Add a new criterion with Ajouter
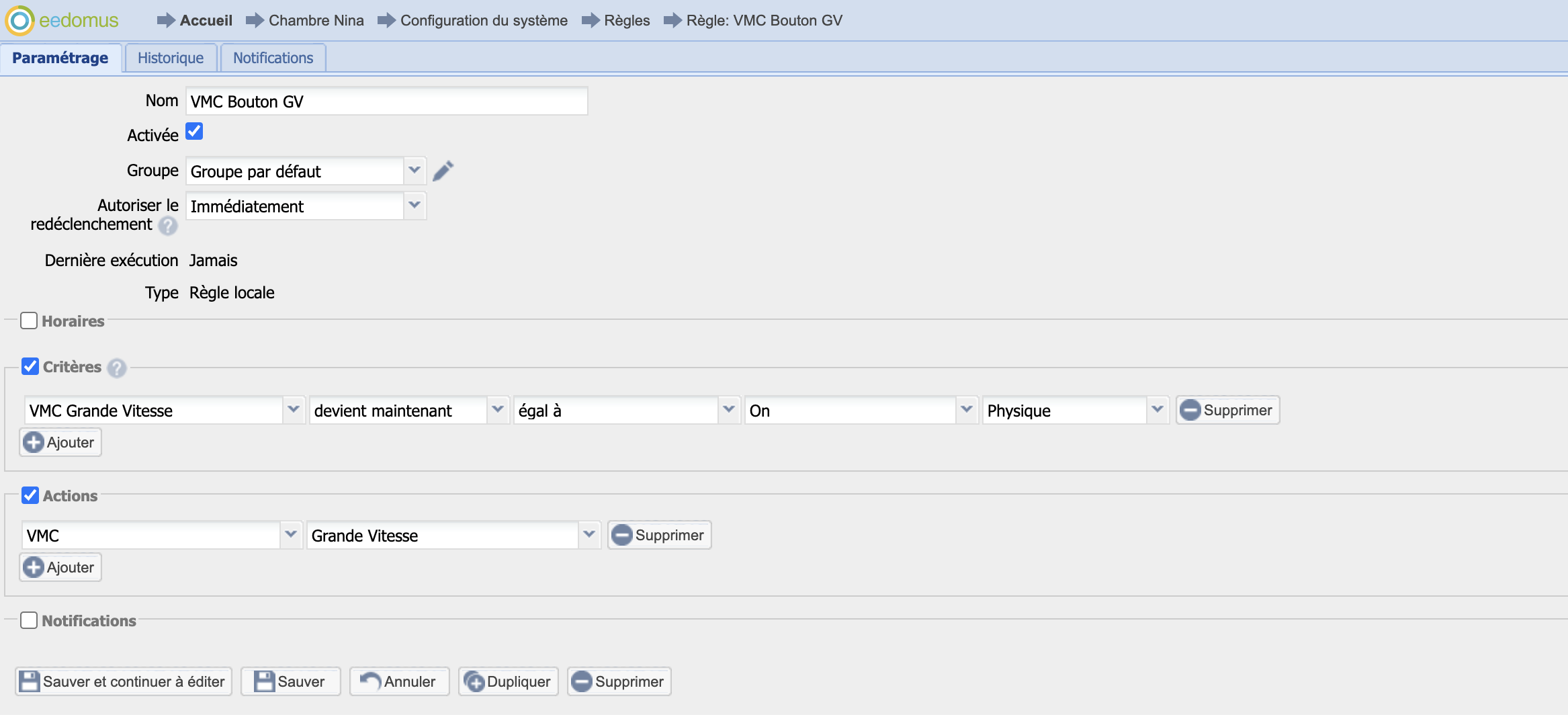Image resolution: width=1568 pixels, height=719 pixels. point(60,443)
